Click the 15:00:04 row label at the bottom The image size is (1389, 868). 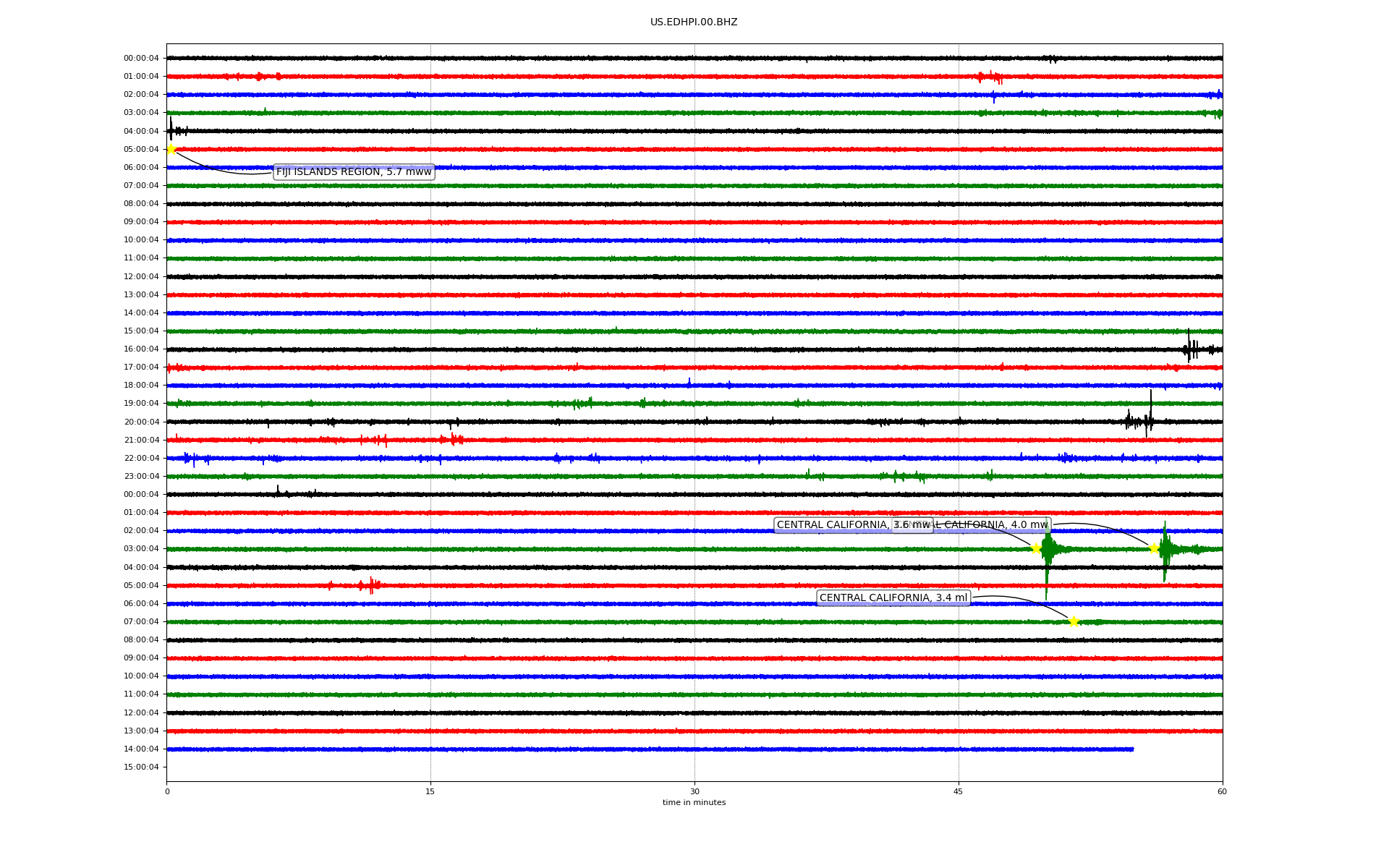pyautogui.click(x=141, y=767)
